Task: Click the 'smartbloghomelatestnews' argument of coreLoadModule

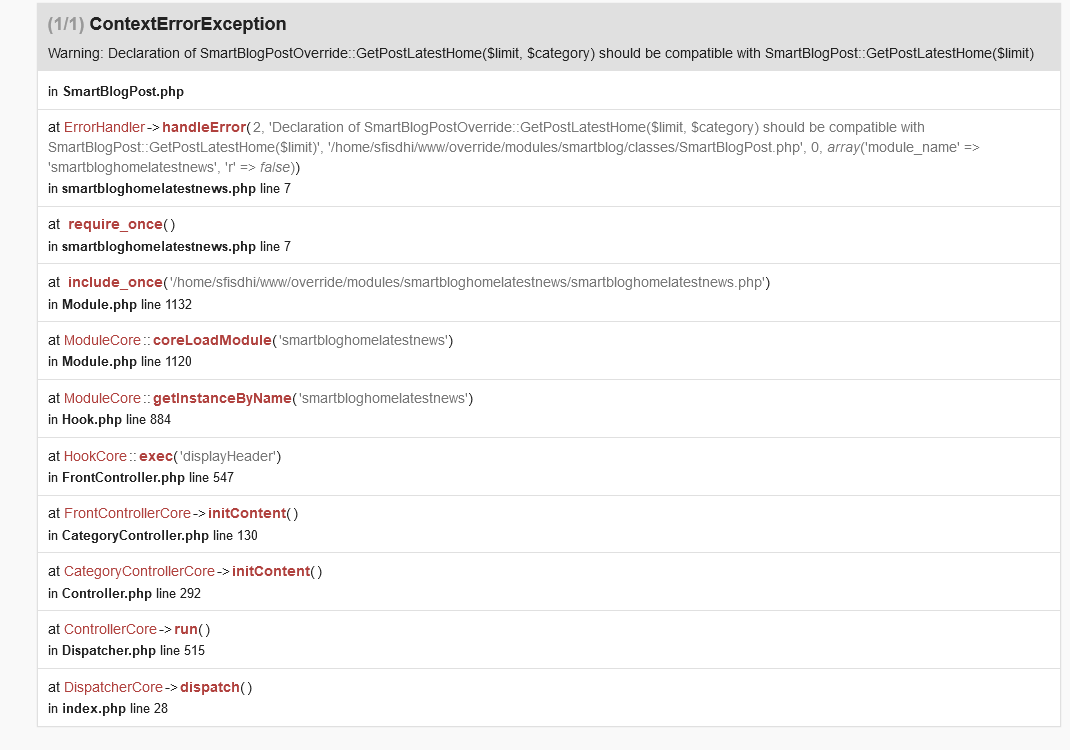Action: tap(362, 341)
